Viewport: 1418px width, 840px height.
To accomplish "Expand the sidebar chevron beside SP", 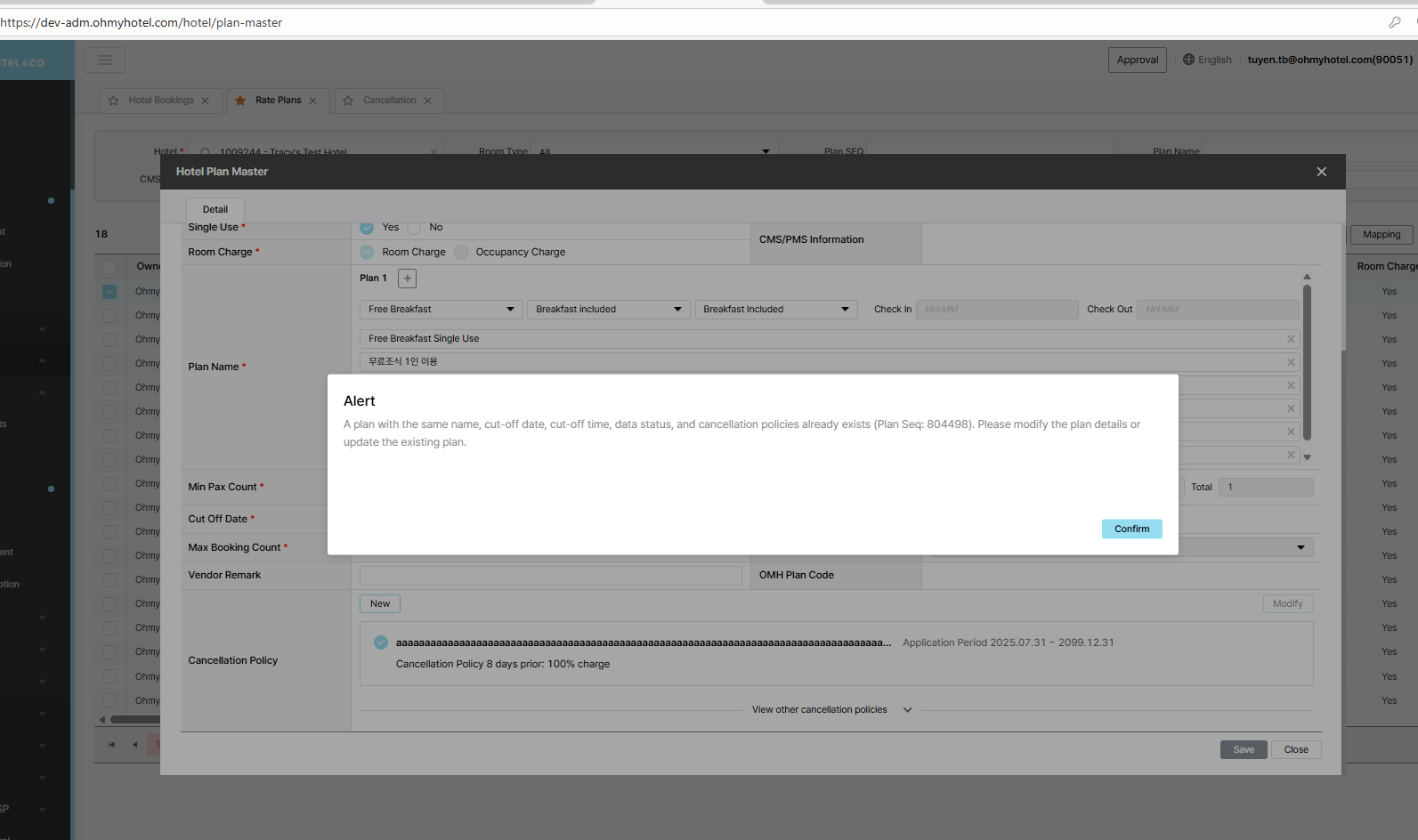I will pyautogui.click(x=42, y=810).
